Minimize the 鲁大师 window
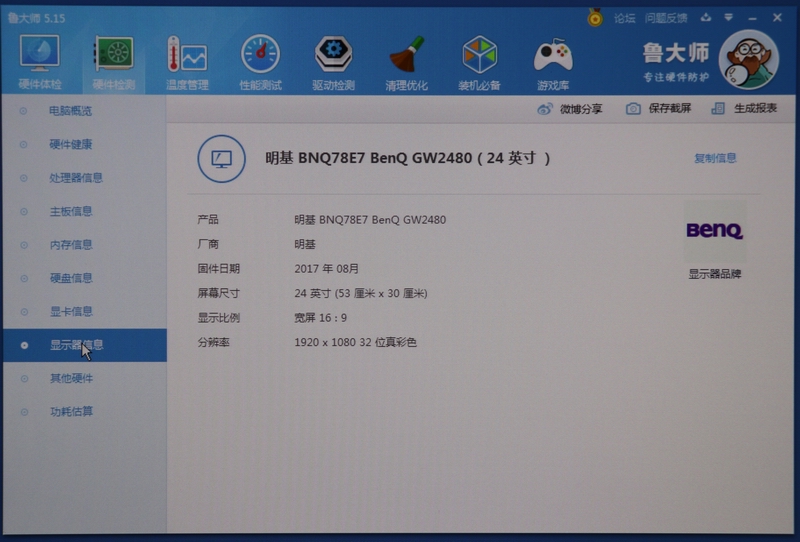Screen dimensions: 800x542 point(753,18)
